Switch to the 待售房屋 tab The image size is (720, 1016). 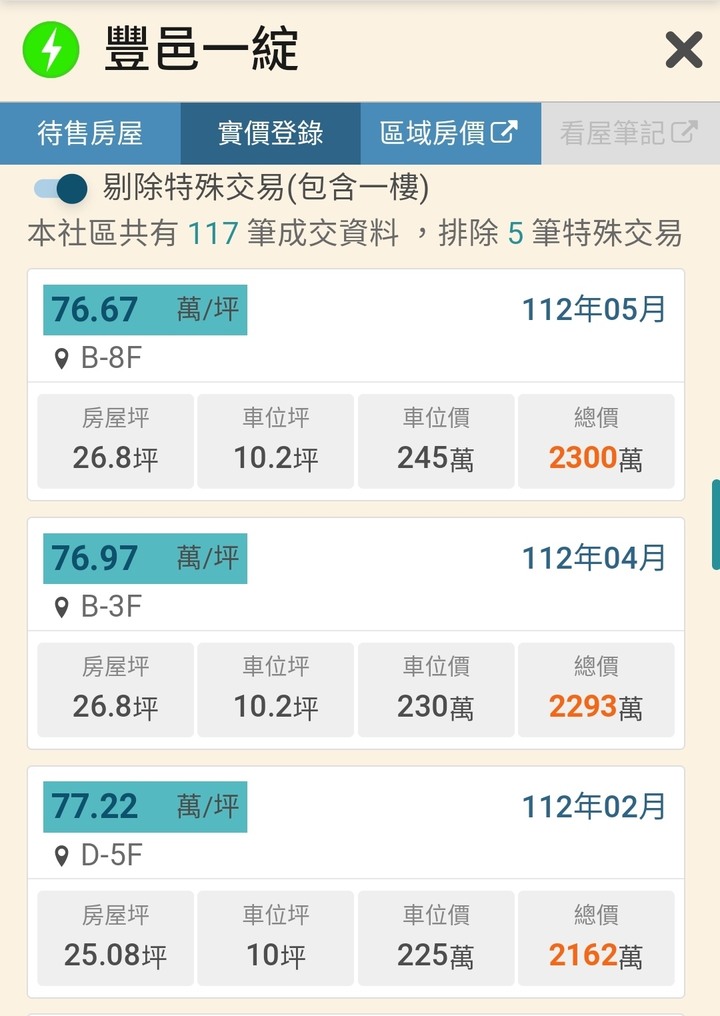pyautogui.click(x=90, y=133)
